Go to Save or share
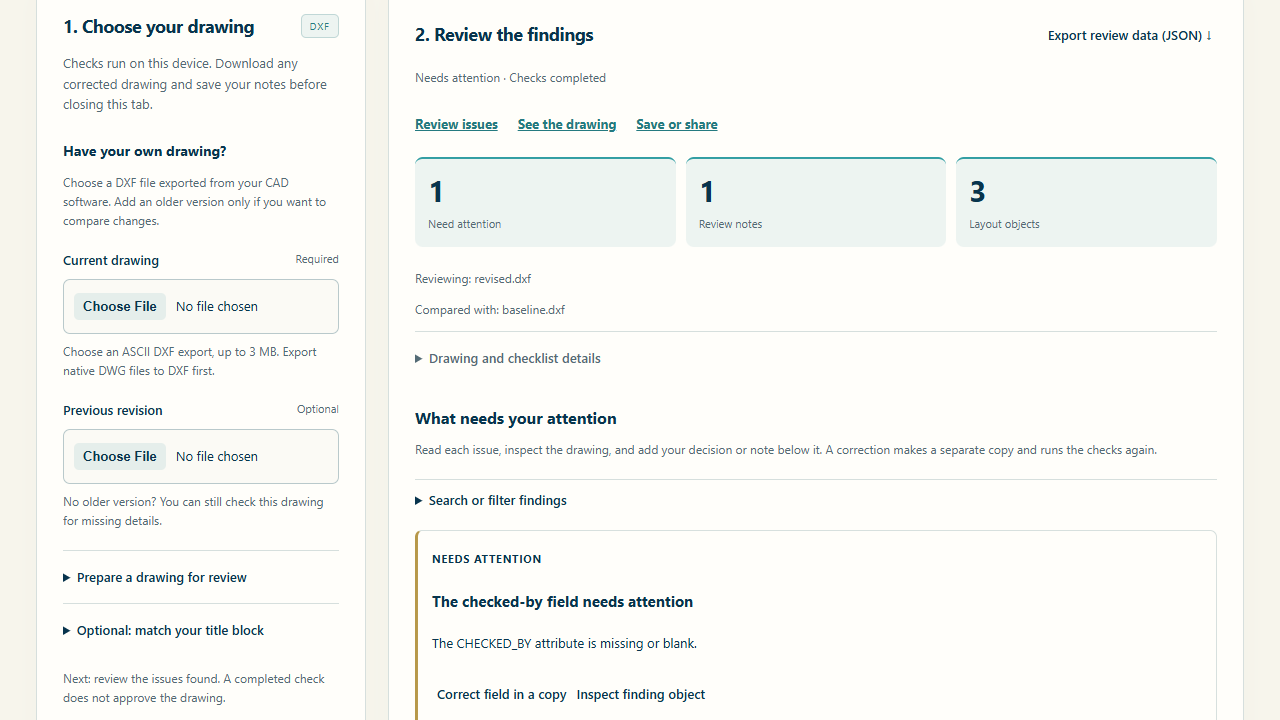Viewport: 1280px width, 720px height. (677, 124)
